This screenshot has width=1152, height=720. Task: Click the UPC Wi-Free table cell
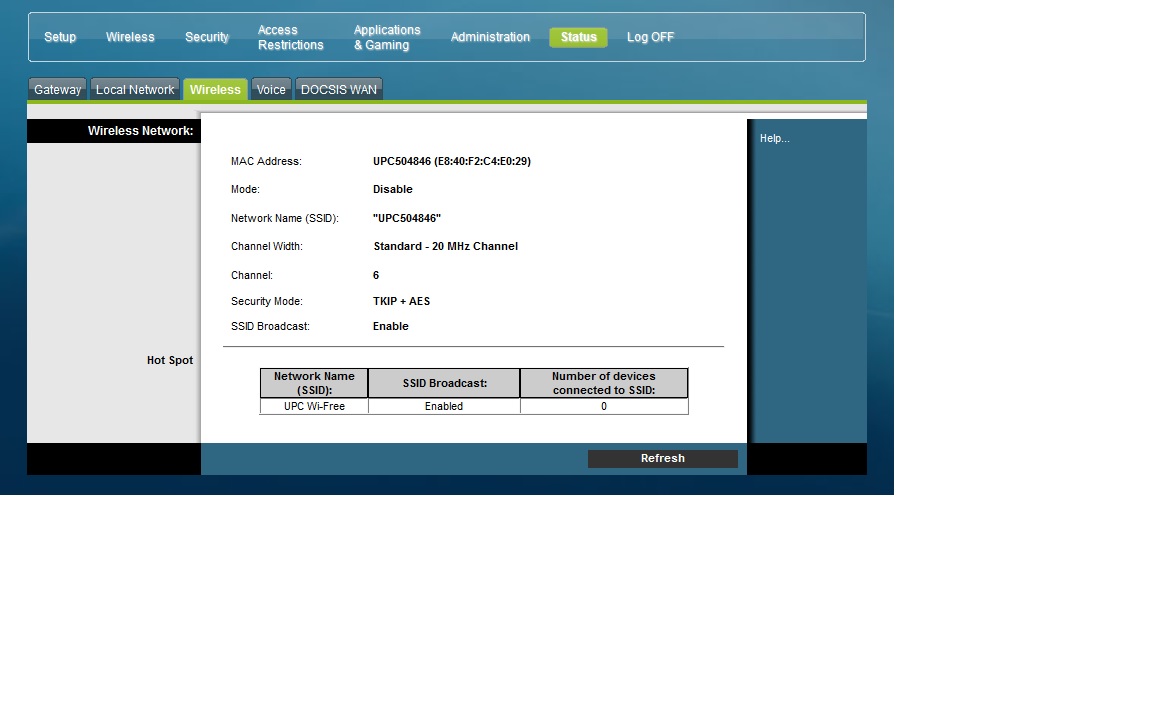tap(314, 407)
